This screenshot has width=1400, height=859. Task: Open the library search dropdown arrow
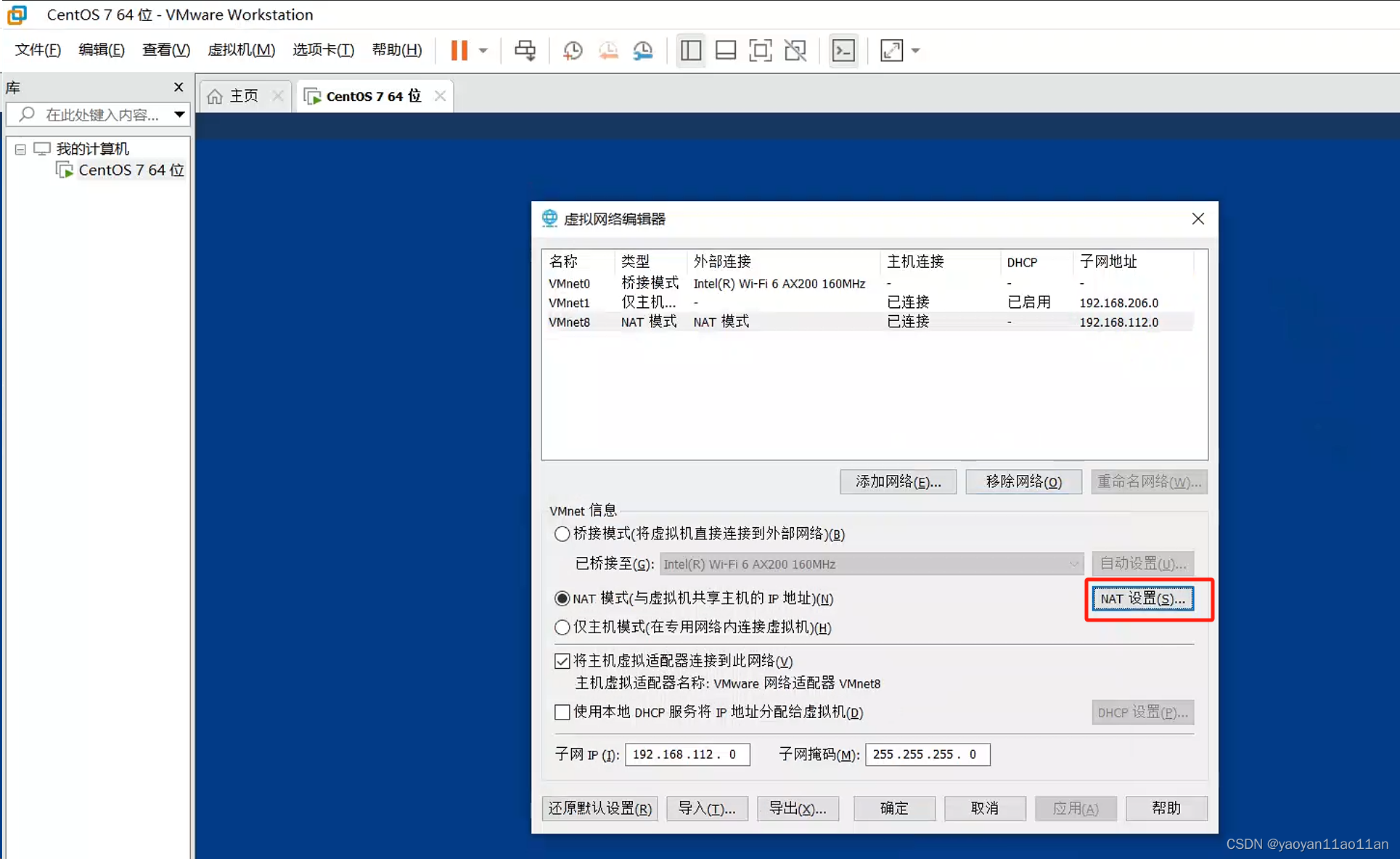coord(179,114)
